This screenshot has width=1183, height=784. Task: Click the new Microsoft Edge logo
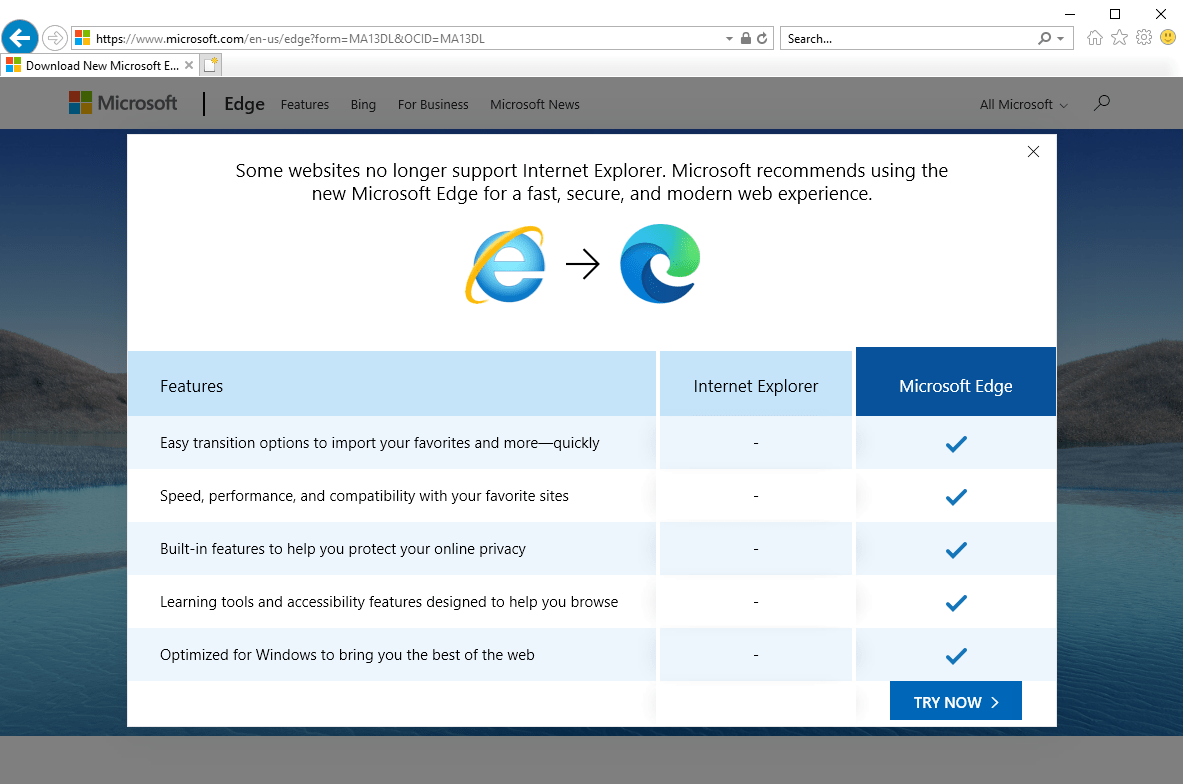(x=659, y=263)
